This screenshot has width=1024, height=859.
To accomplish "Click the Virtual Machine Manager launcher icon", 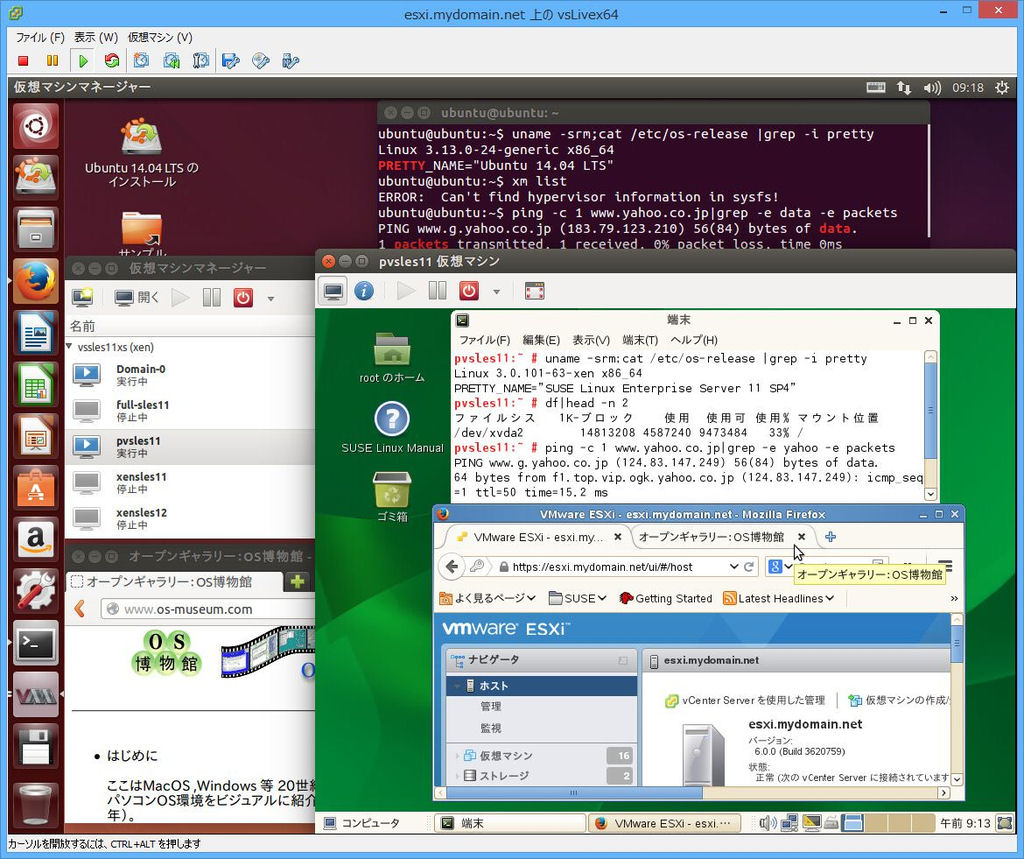I will click(36, 694).
